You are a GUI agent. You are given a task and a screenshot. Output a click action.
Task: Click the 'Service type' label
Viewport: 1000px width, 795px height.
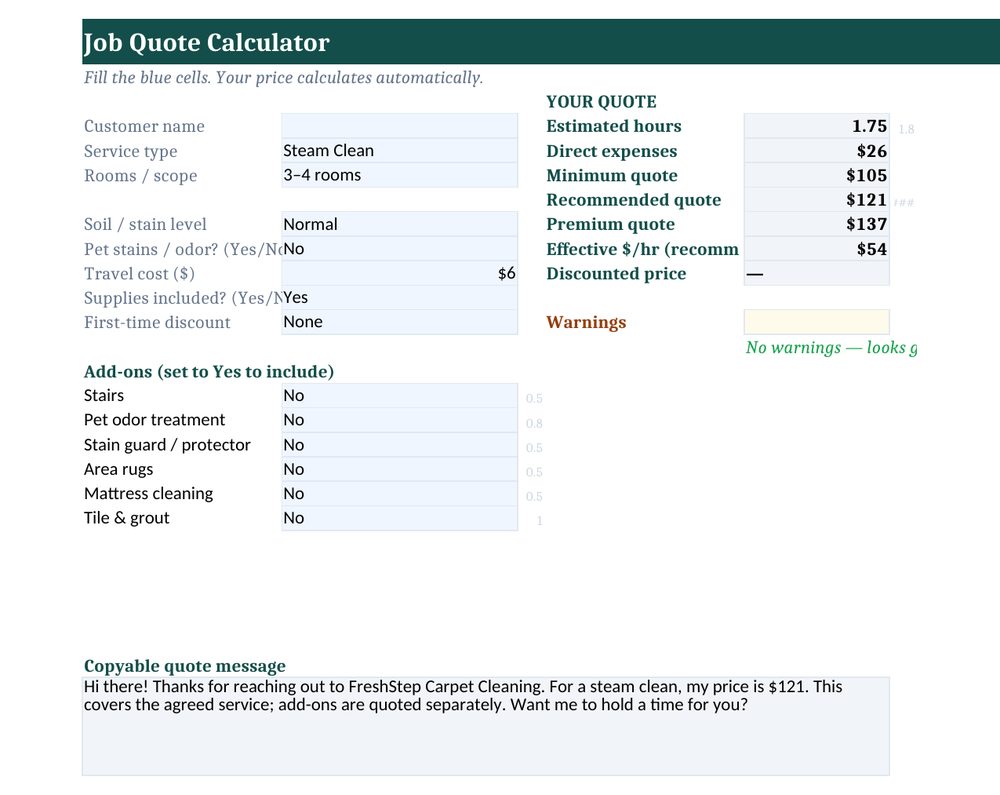click(130, 151)
